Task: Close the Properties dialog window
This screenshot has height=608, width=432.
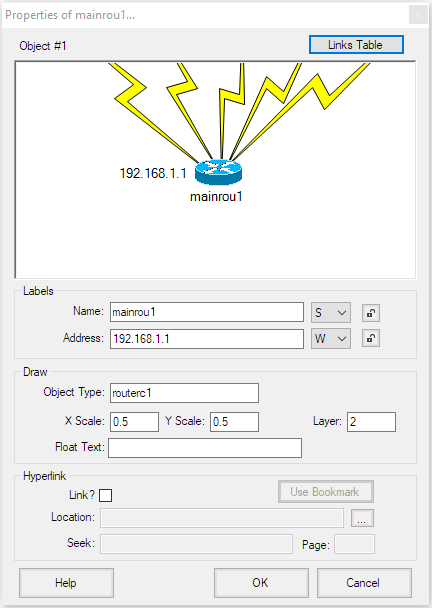Action: click(418, 15)
